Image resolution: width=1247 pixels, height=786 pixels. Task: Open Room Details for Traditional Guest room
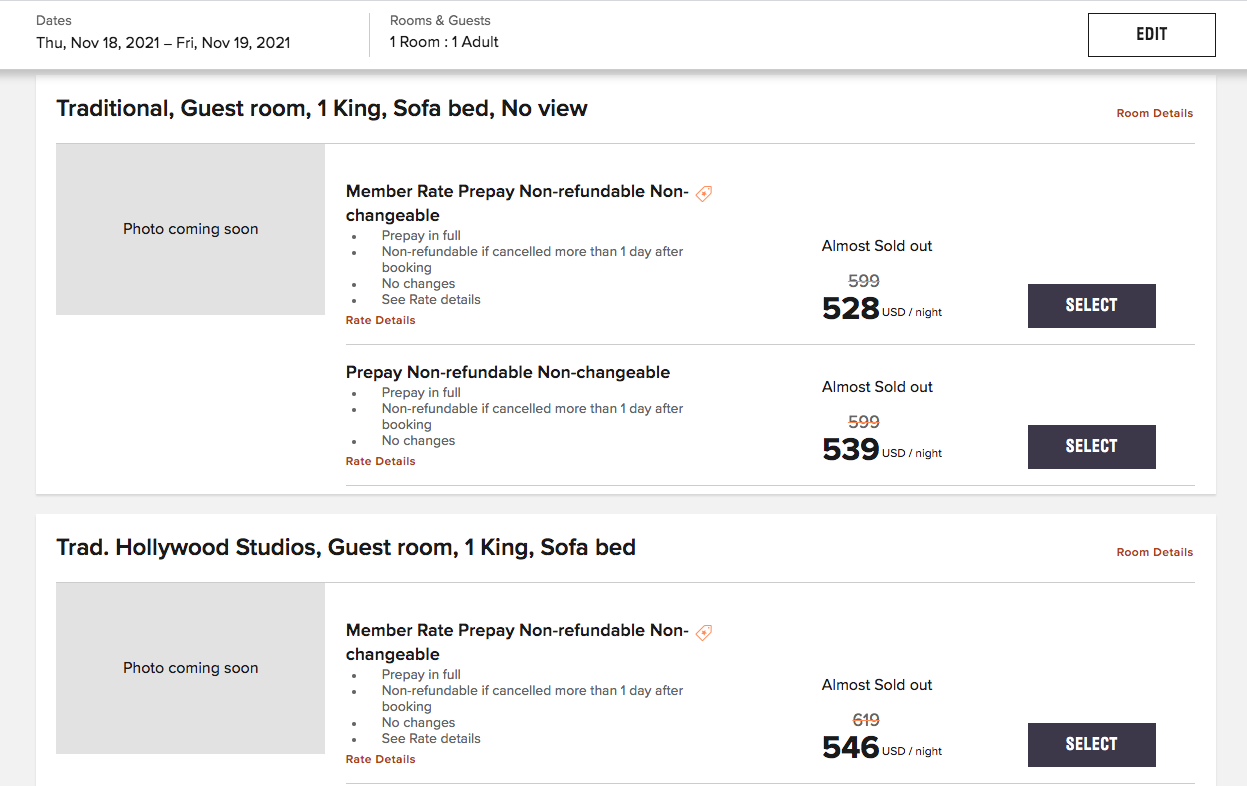coord(1154,114)
